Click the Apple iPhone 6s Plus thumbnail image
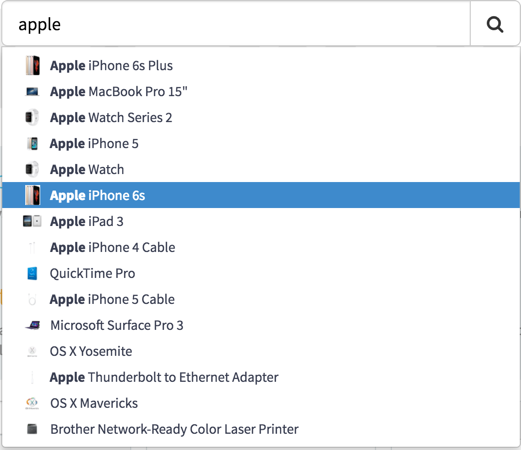 tap(33, 65)
